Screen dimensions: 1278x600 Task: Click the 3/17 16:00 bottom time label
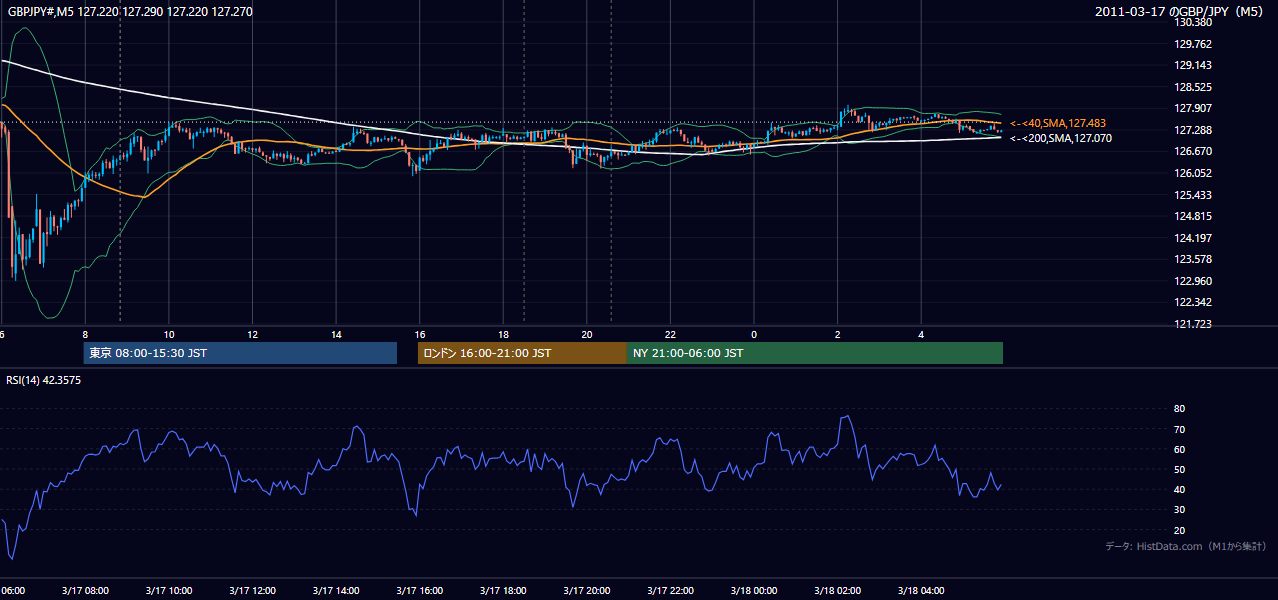coord(419,590)
